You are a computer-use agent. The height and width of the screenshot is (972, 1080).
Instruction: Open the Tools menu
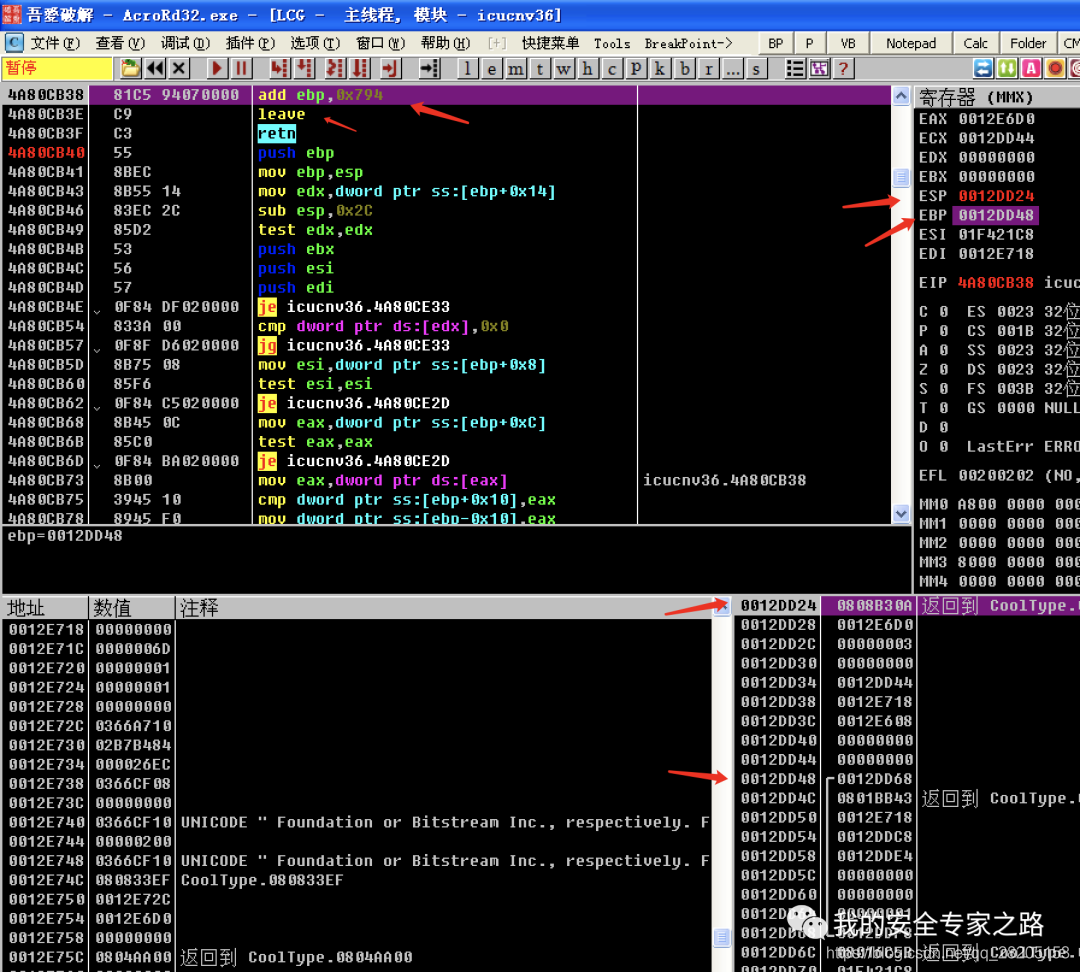612,43
